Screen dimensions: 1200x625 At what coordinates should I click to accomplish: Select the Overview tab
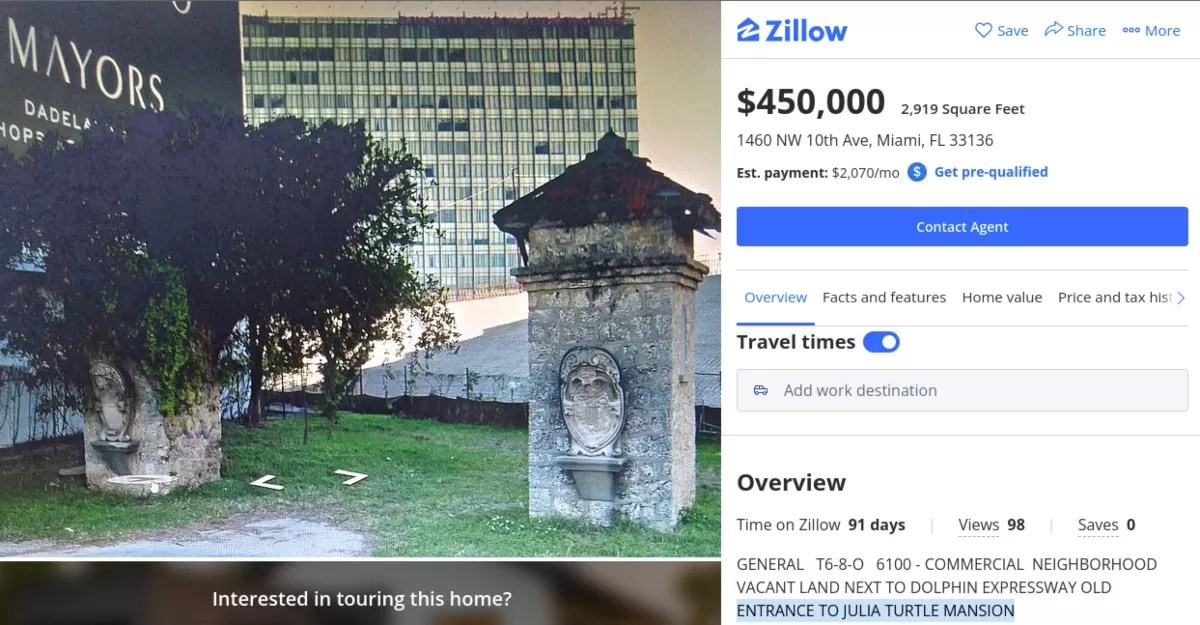(x=775, y=297)
